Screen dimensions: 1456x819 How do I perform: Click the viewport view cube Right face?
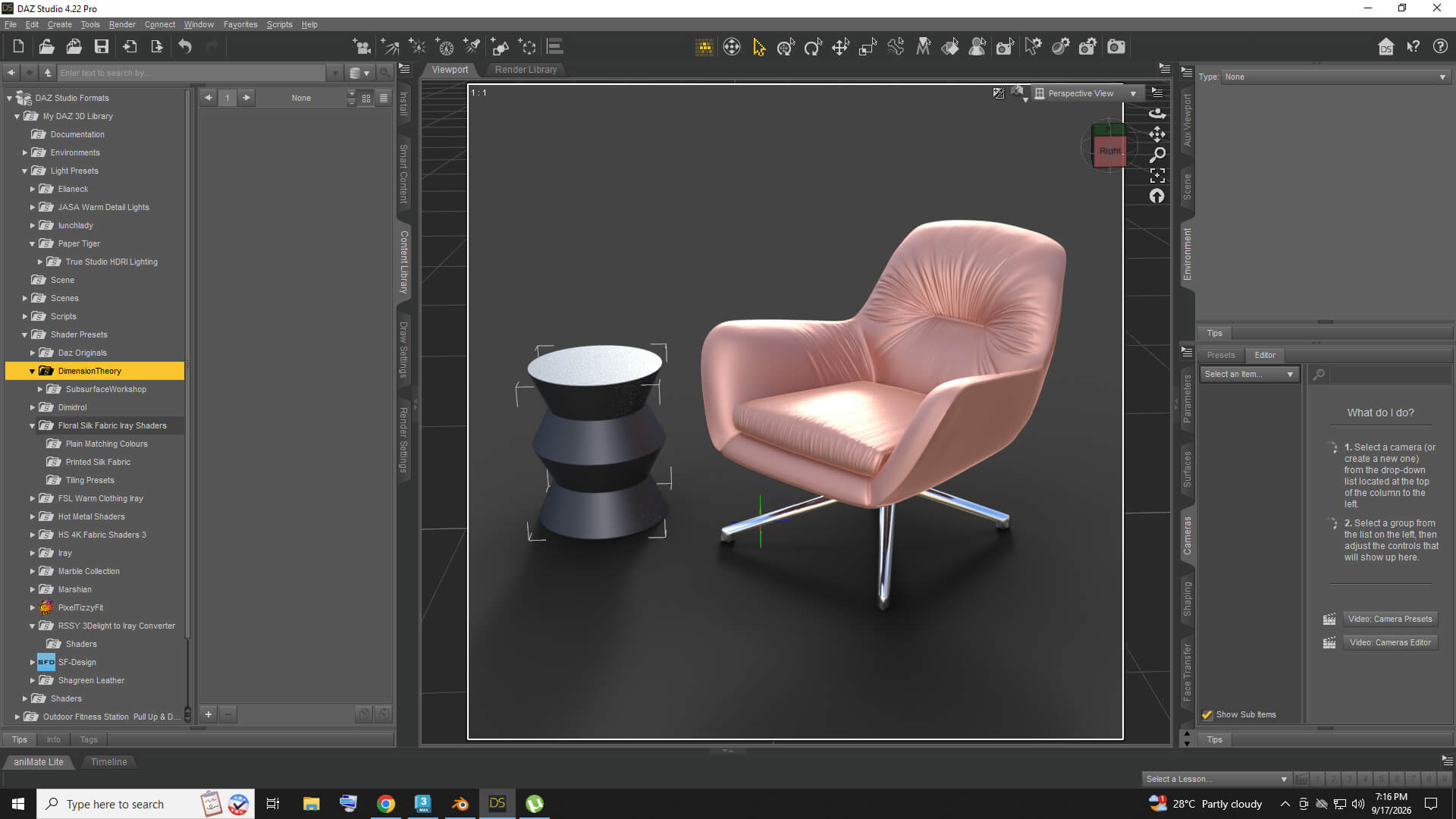click(1109, 151)
